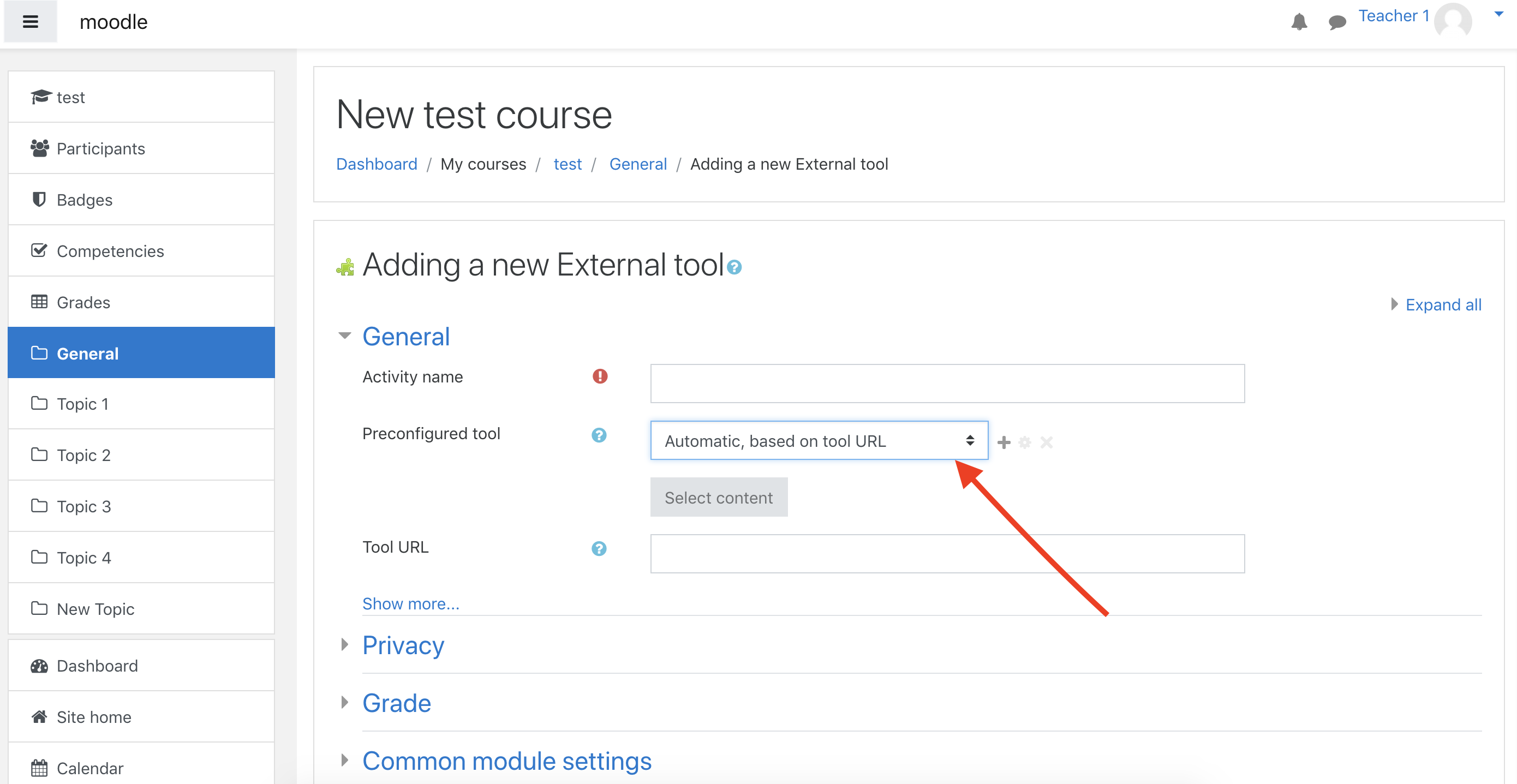The height and width of the screenshot is (784, 1517).
Task: Click the gear edit icon beside tool dropdown
Action: tap(1025, 442)
